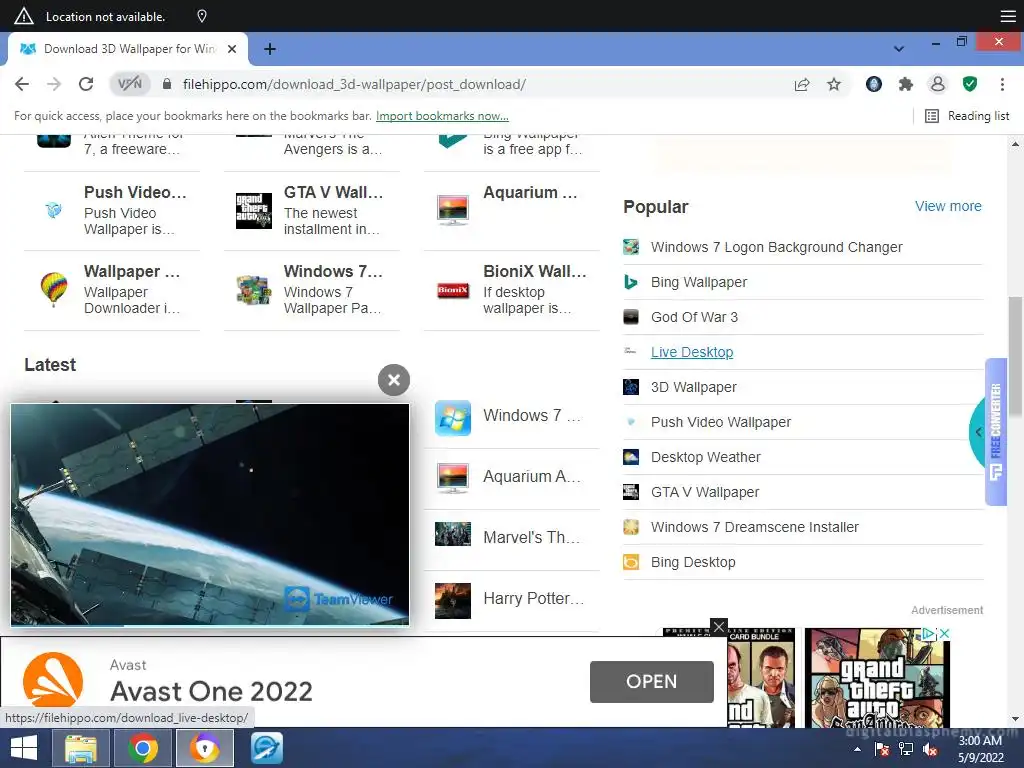This screenshot has height=768, width=1024.
Task: Close the Avast banner ad
Action: point(718,627)
